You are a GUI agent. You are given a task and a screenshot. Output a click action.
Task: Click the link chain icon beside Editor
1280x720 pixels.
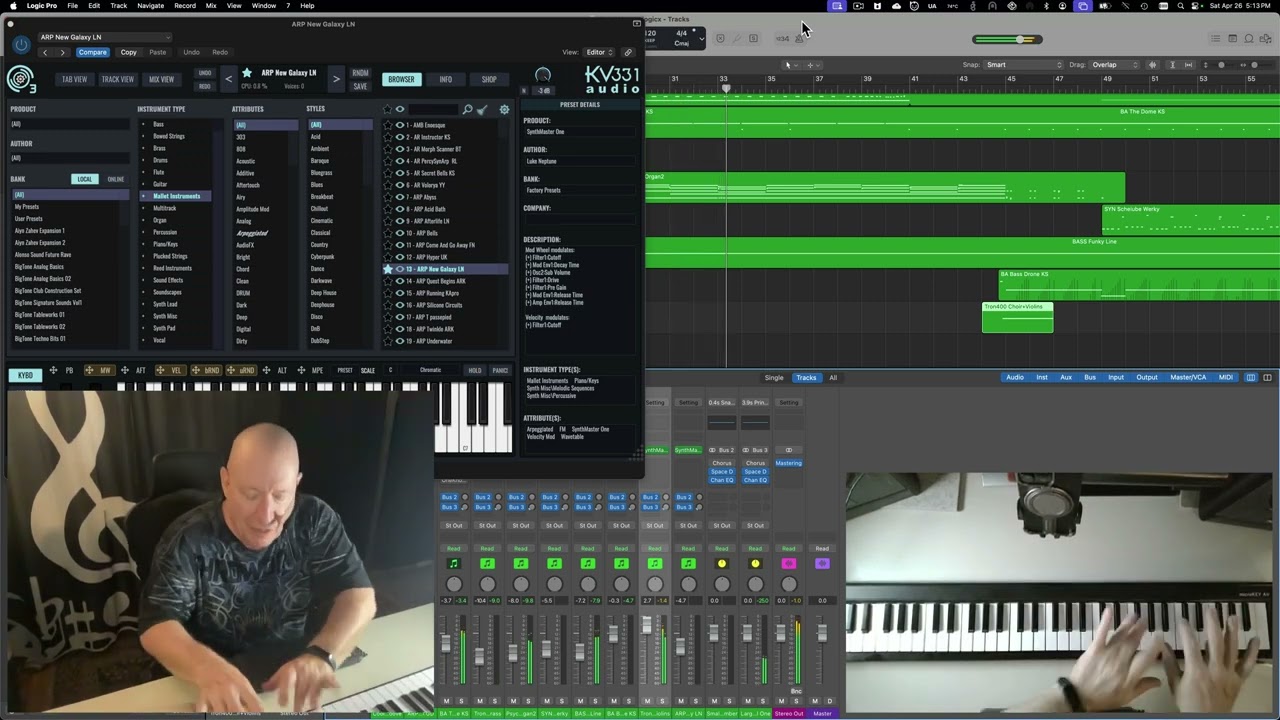628,52
